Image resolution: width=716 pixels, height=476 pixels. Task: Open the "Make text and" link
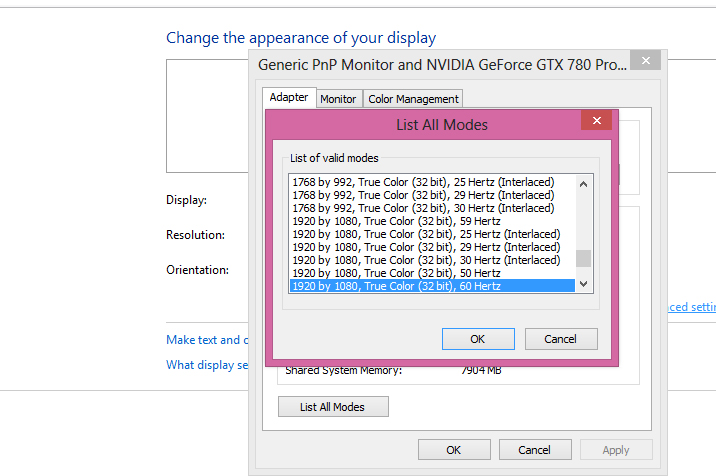pos(203,340)
